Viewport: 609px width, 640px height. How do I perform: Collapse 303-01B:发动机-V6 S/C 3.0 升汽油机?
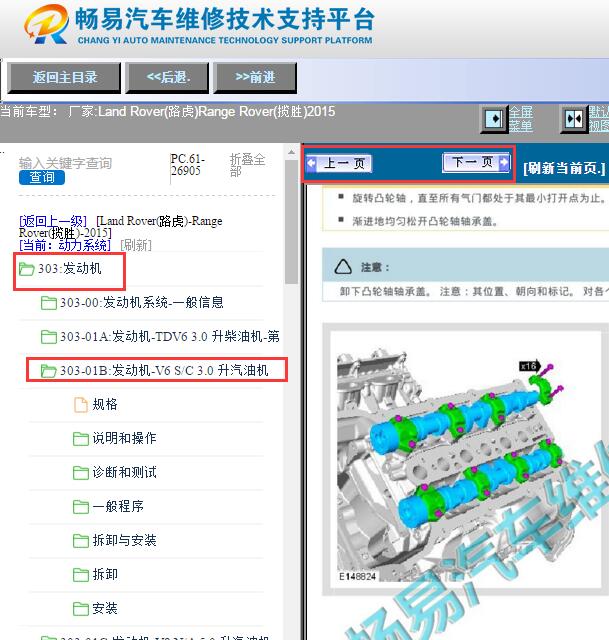[x=164, y=371]
